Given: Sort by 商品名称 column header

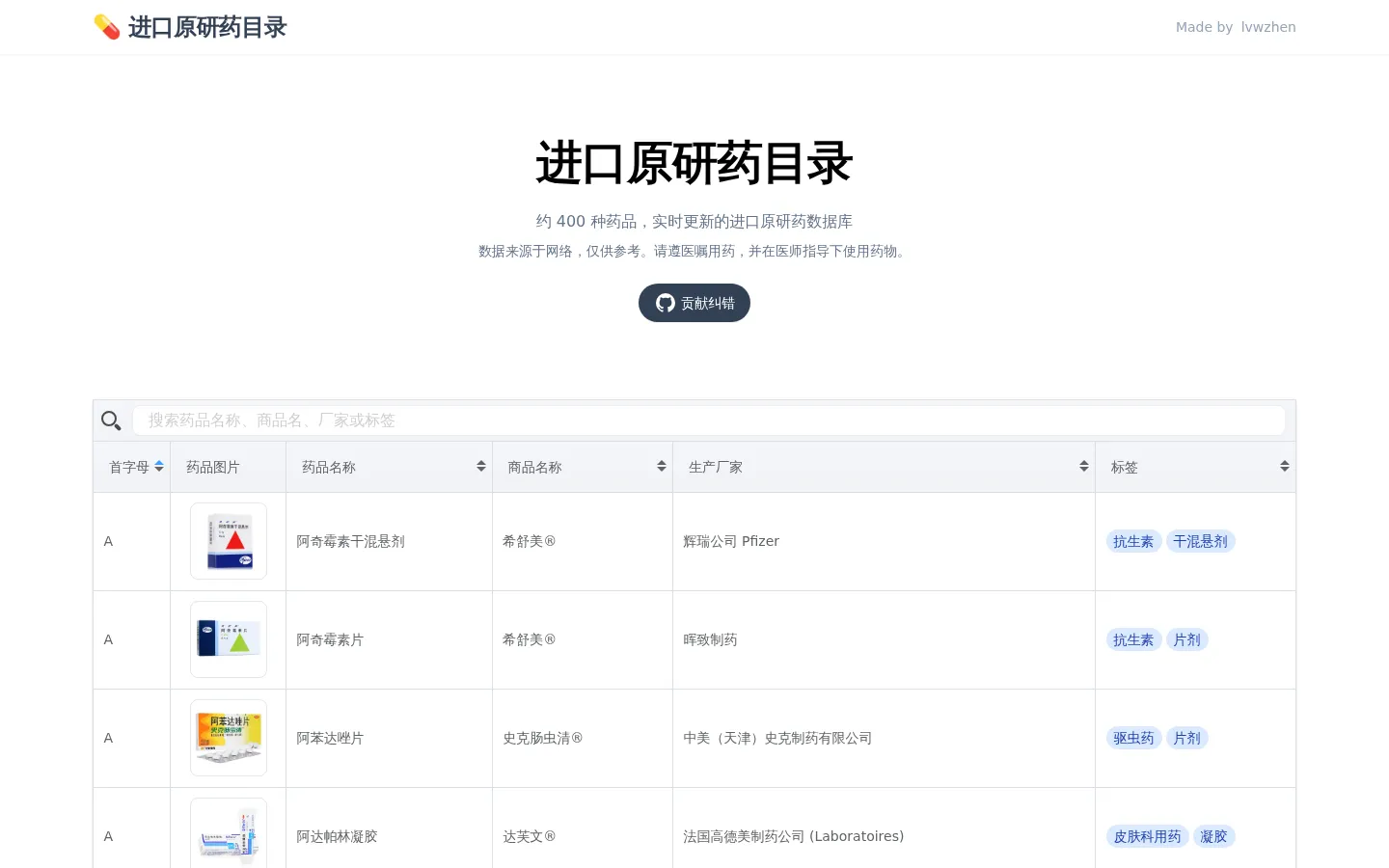Looking at the screenshot, I should click(583, 467).
